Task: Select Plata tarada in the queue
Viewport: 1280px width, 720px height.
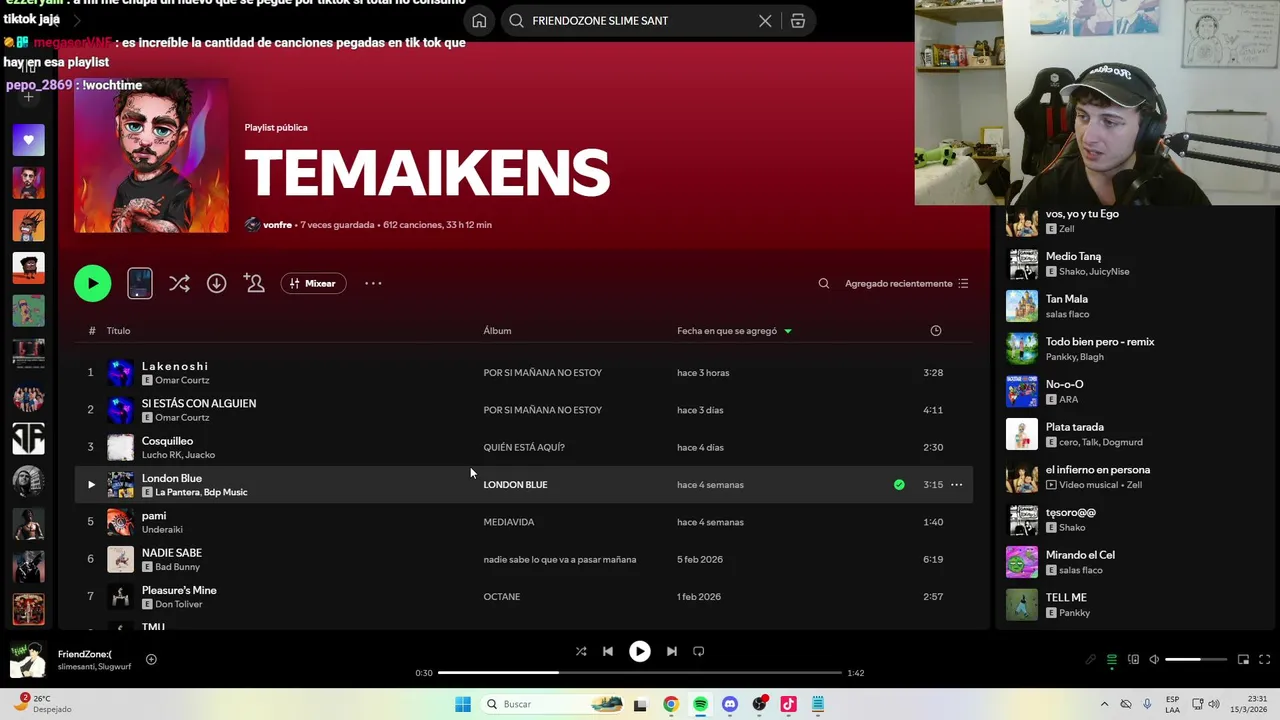Action: pos(1135,434)
